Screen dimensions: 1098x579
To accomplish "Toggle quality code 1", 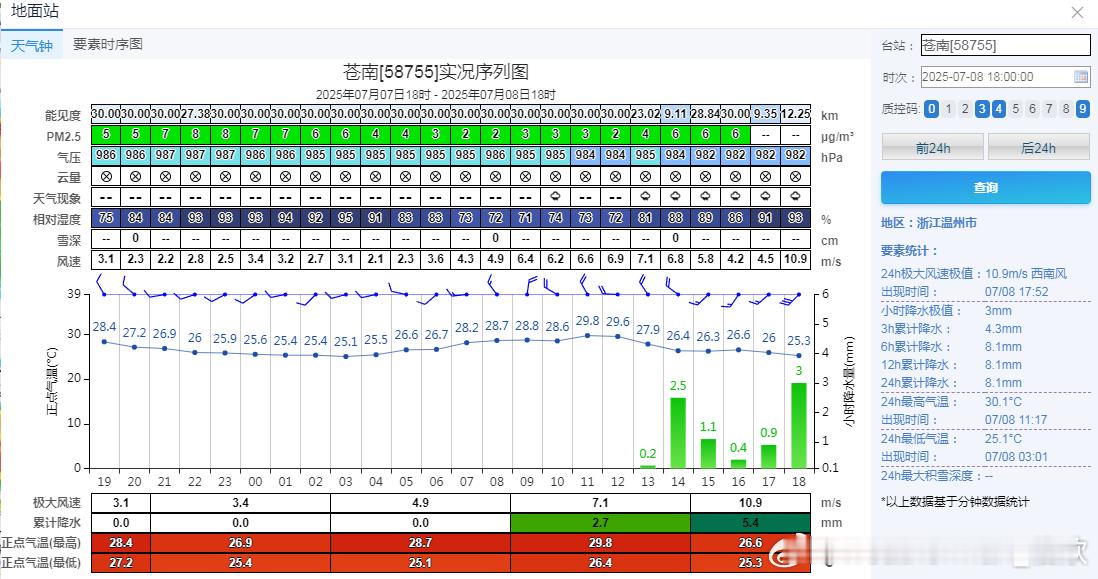I will [x=948, y=109].
